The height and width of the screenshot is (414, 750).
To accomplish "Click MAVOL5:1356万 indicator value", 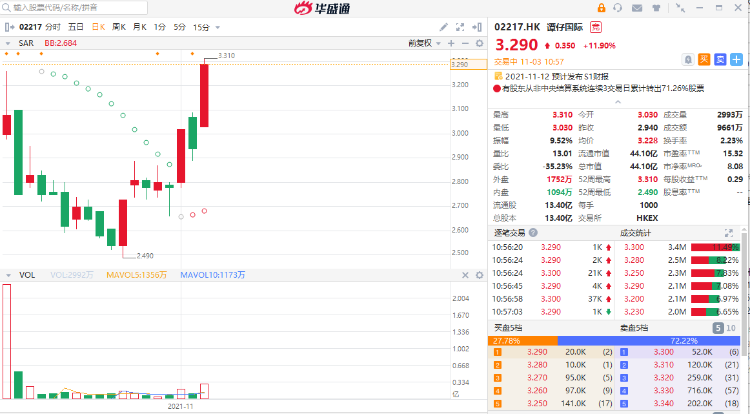I will (136, 275).
